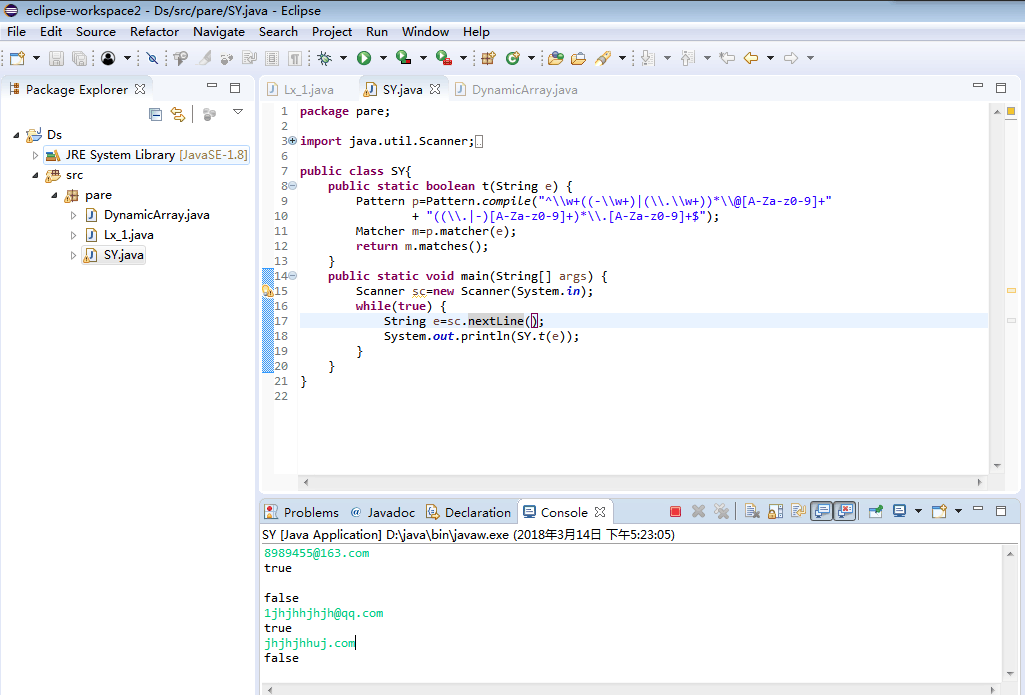Open the Run button dropdown arrow
This screenshot has width=1025, height=695.
pos(382,59)
